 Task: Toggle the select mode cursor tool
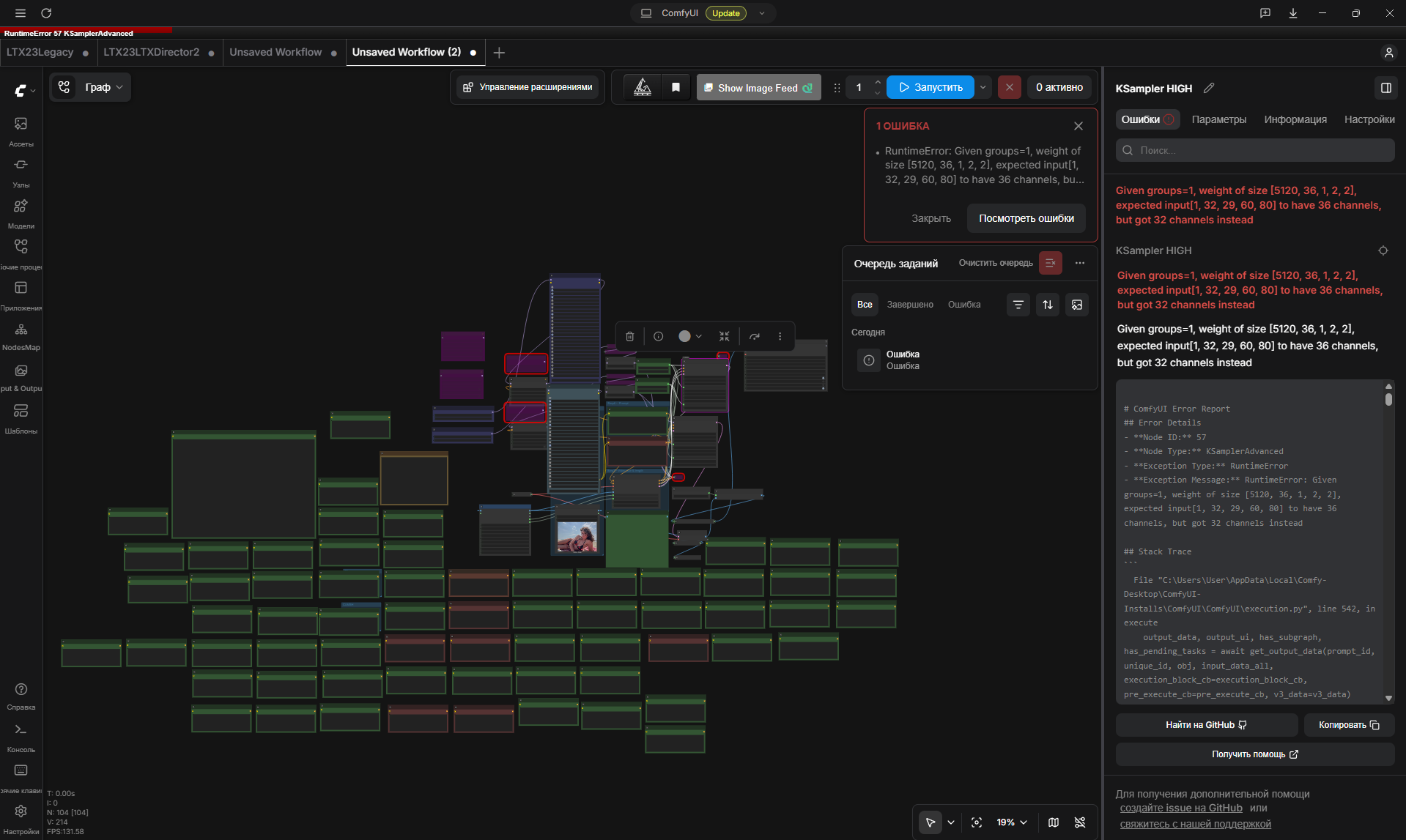(x=930, y=822)
